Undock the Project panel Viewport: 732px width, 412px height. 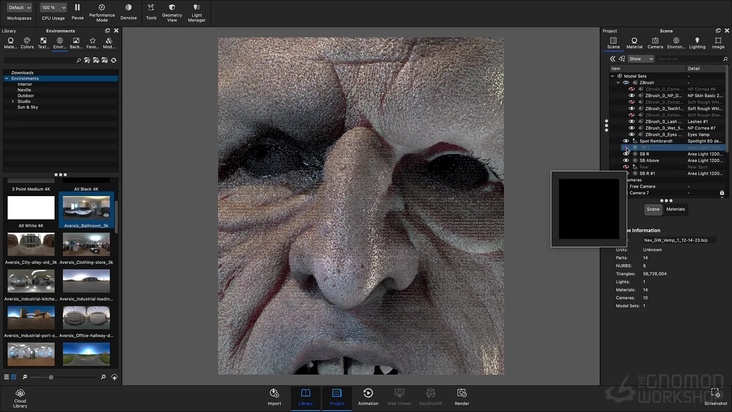tap(718, 31)
